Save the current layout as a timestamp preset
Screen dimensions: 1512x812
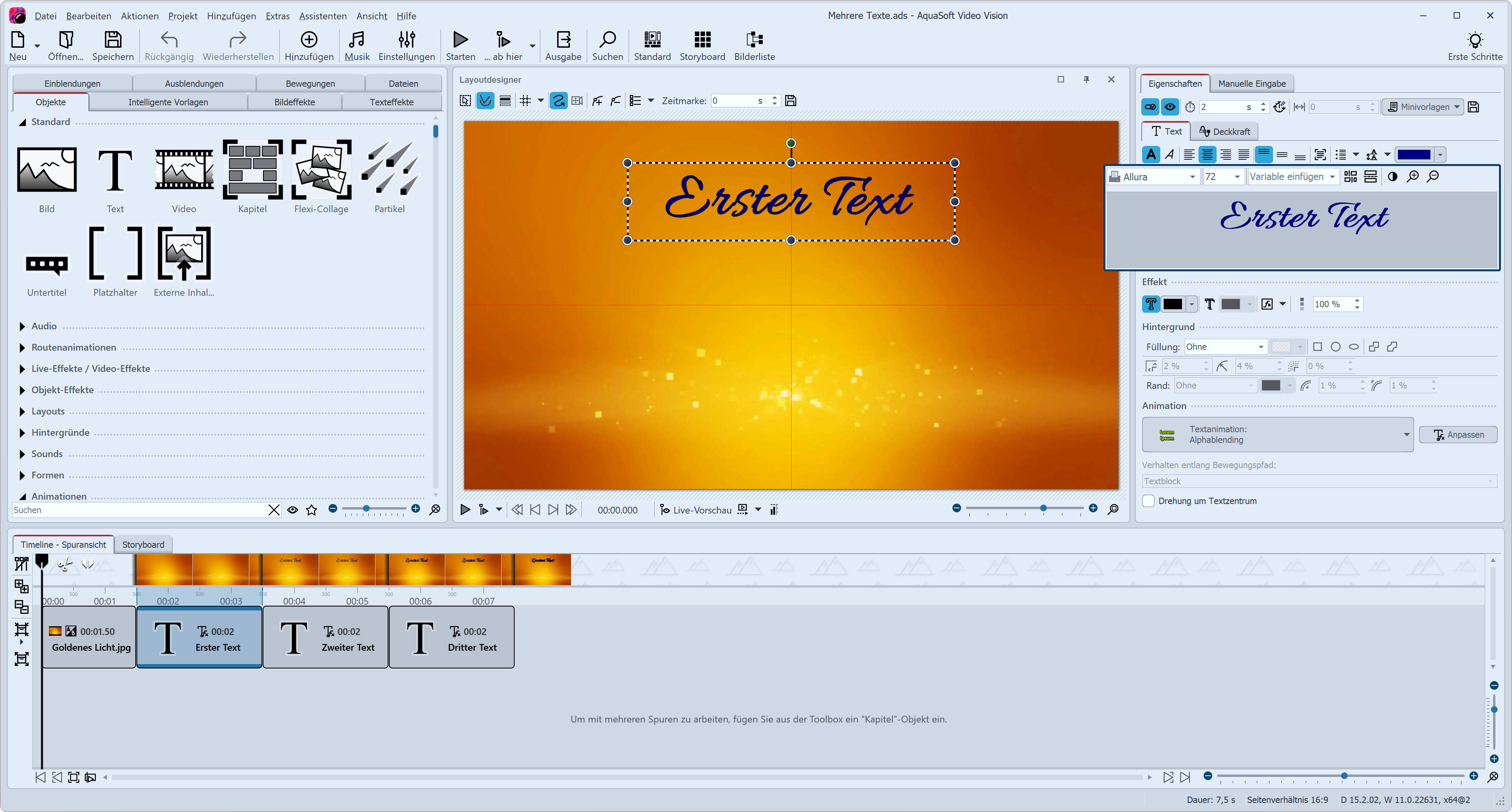click(791, 101)
